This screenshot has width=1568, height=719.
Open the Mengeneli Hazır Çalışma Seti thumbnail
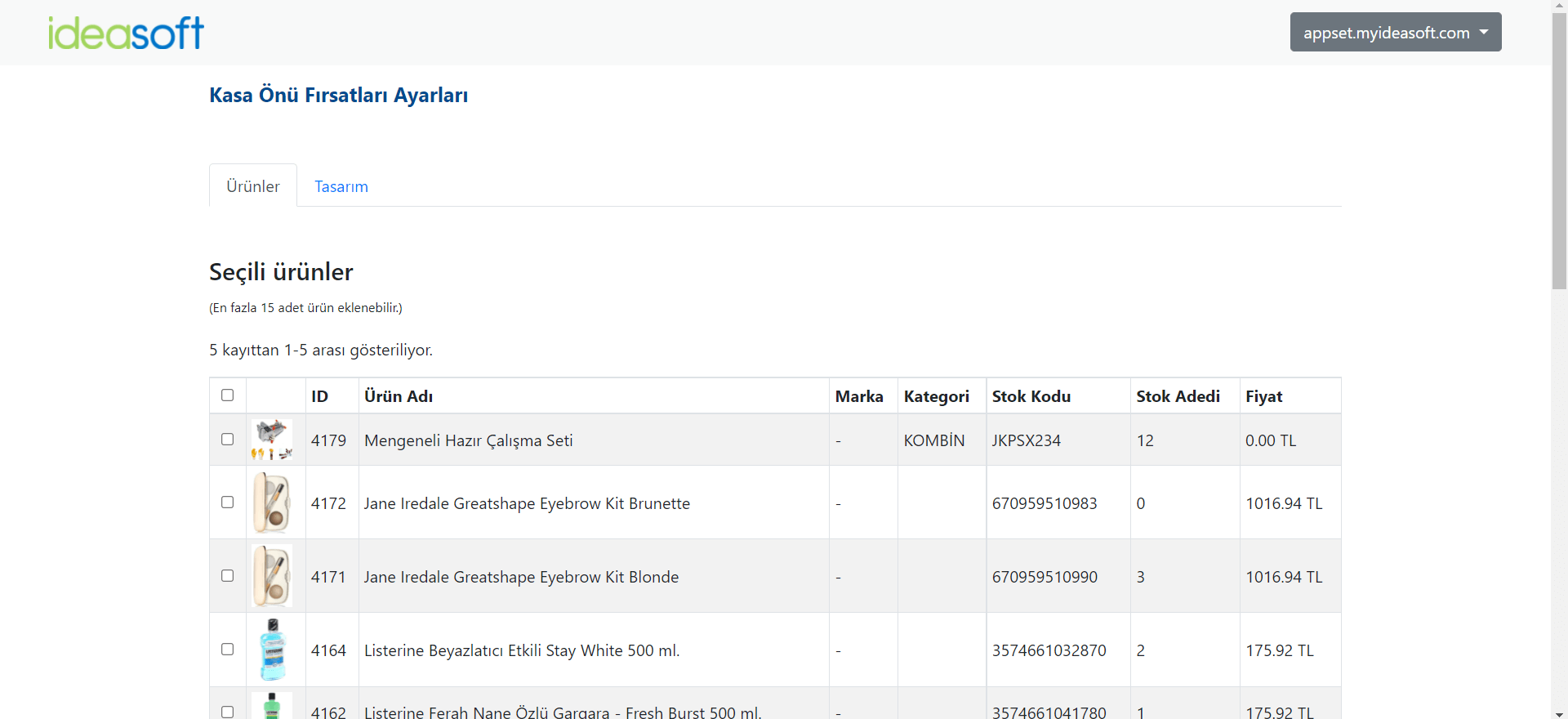pyautogui.click(x=272, y=440)
